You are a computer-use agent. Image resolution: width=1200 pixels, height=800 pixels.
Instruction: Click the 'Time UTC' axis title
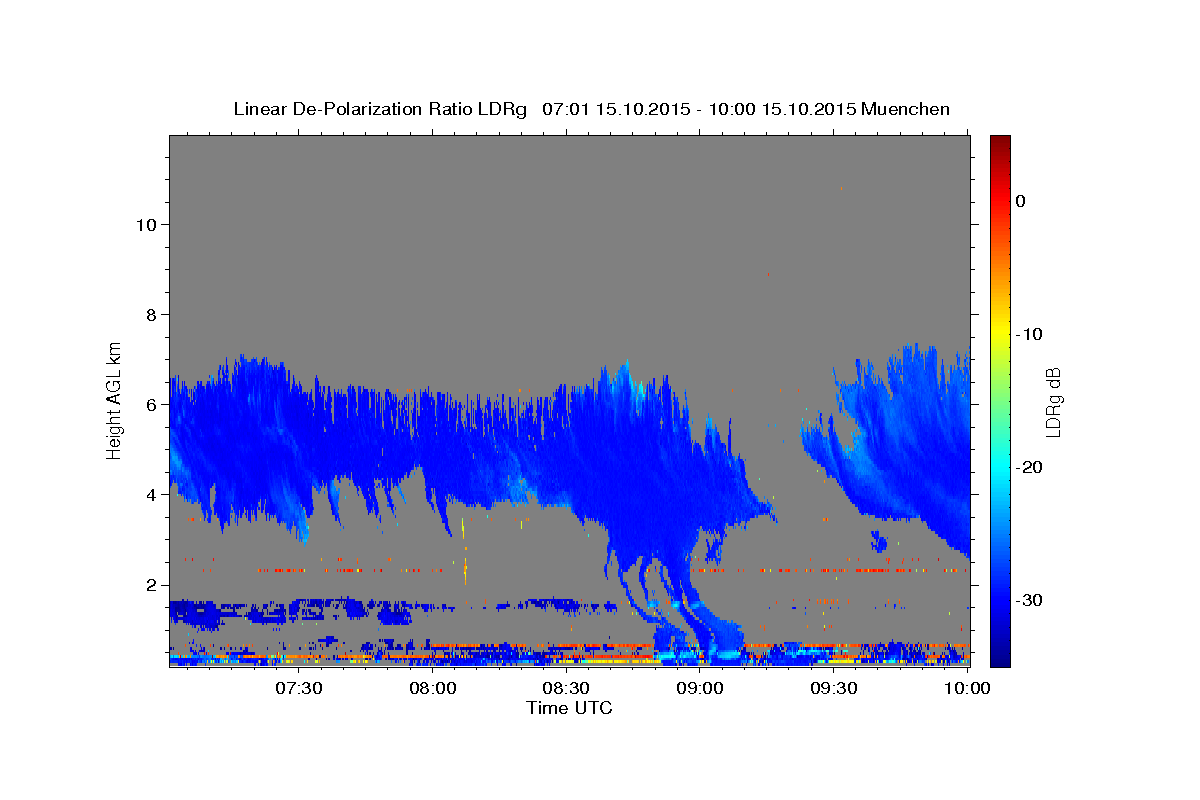pyautogui.click(x=569, y=708)
